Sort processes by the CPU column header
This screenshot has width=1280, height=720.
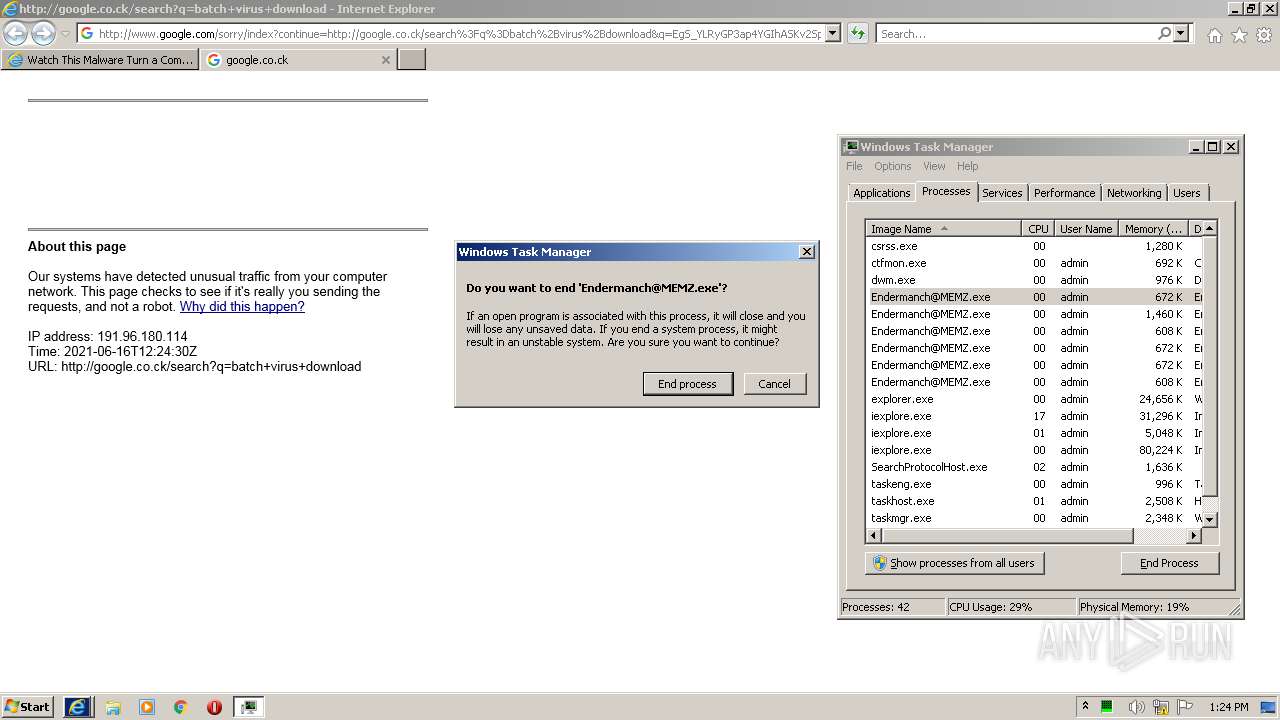(1038, 229)
